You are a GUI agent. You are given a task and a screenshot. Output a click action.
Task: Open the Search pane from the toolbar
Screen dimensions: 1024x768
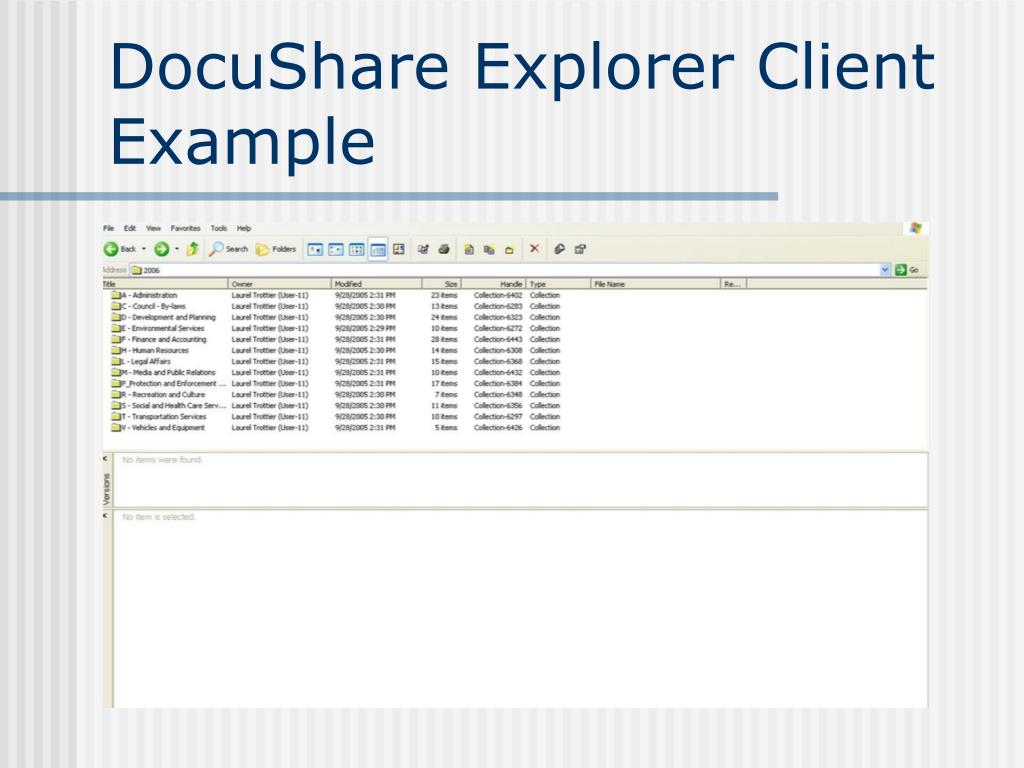pyautogui.click(x=229, y=249)
